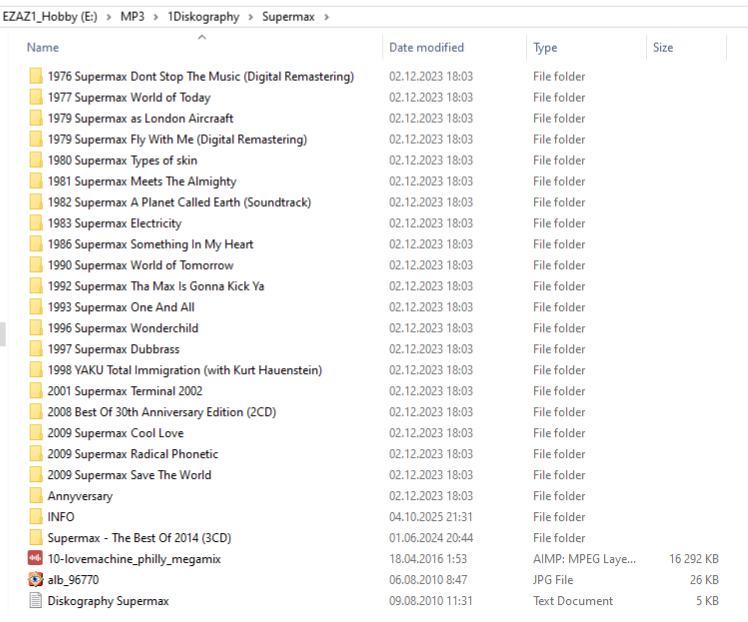
Task: Click date '04.10.2025 21:31' of INFO folder
Action: tap(431, 517)
